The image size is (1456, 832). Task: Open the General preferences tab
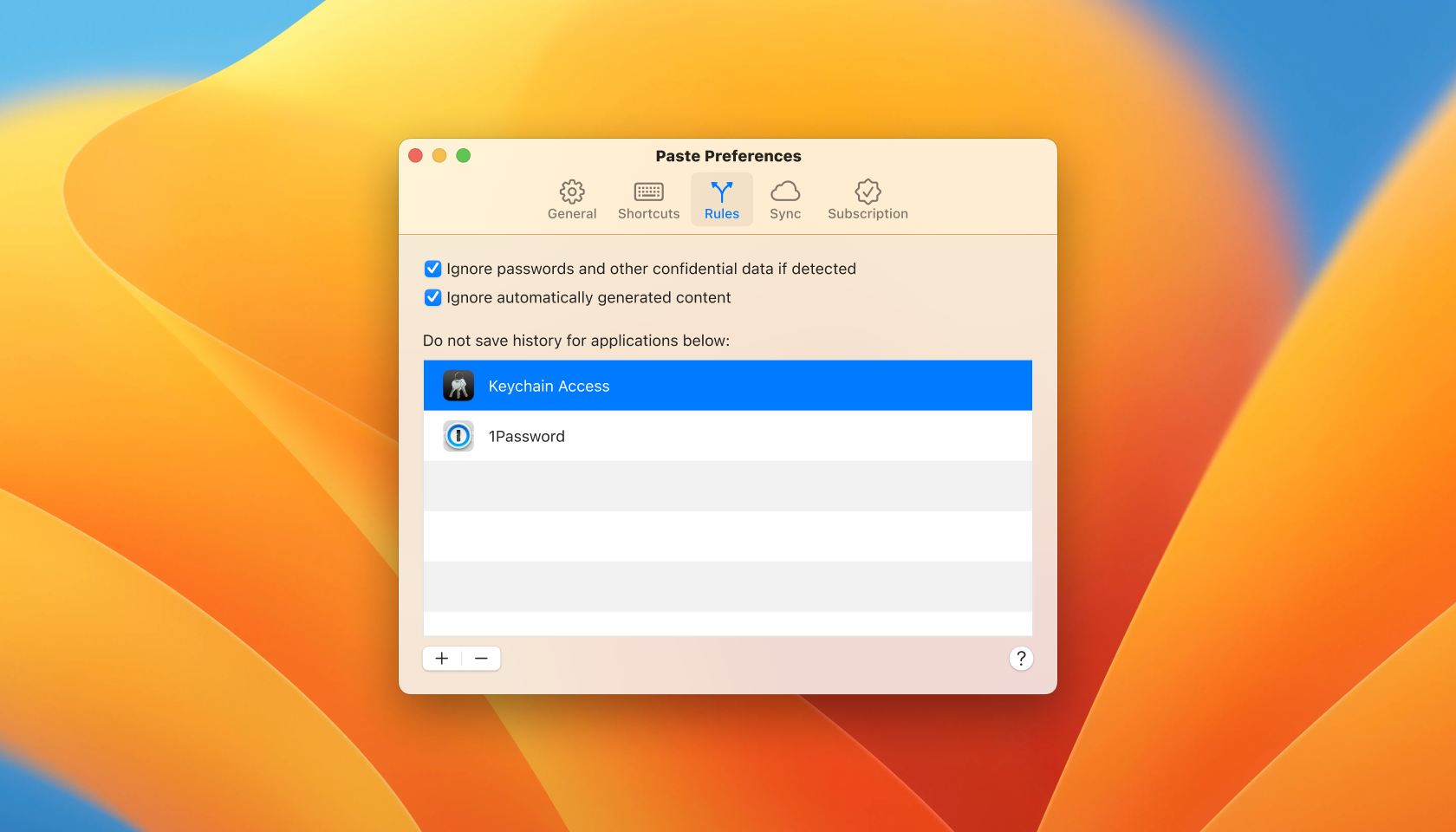pyautogui.click(x=572, y=200)
